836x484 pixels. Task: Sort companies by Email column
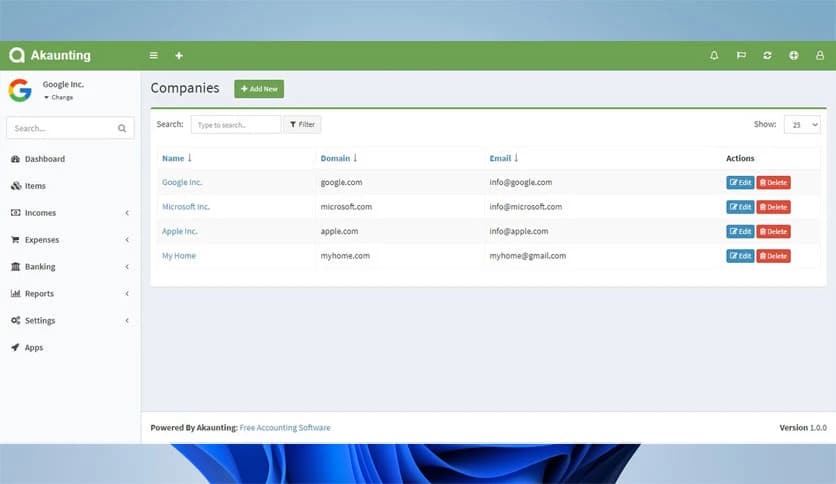pyautogui.click(x=504, y=158)
